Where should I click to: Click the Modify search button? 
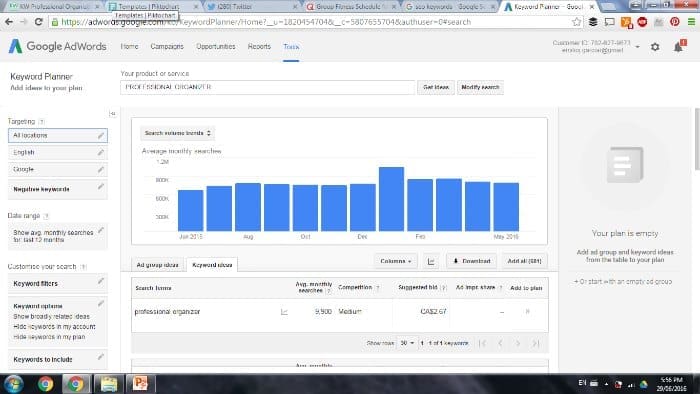480,87
